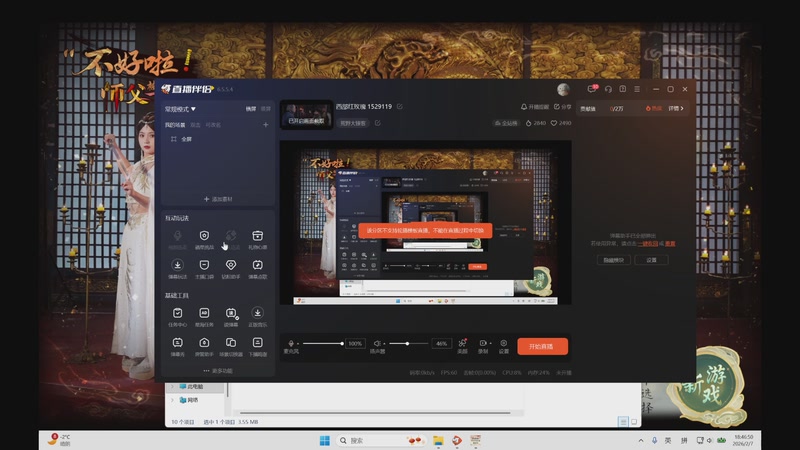Image resolution: width=800 pixels, height=450 pixels.
Task: Click 设置 button in danmaku panel
Action: (652, 260)
